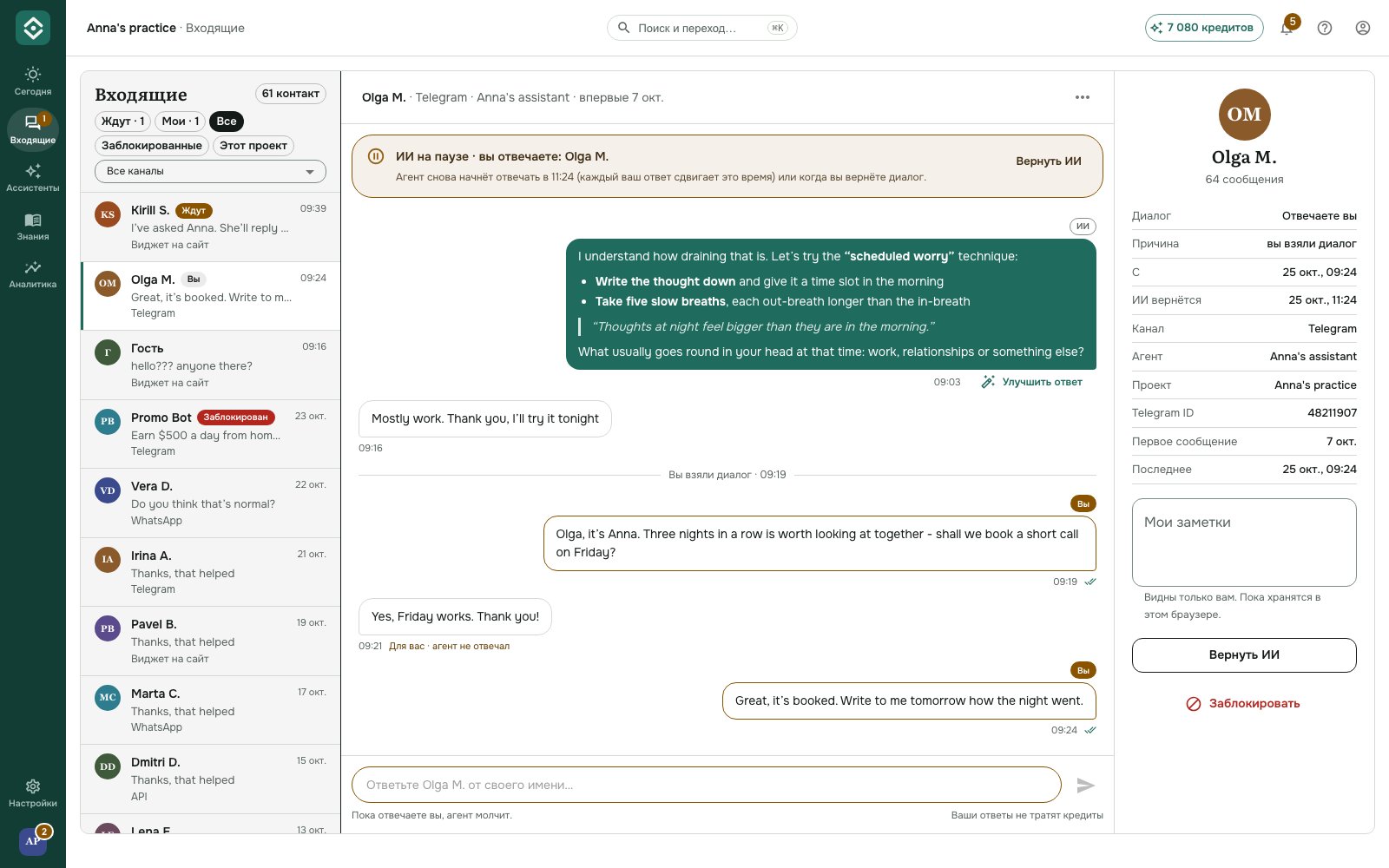This screenshot has height=868, width=1389.
Task: Open the three-dot conversation menu
Action: pyautogui.click(x=1083, y=97)
